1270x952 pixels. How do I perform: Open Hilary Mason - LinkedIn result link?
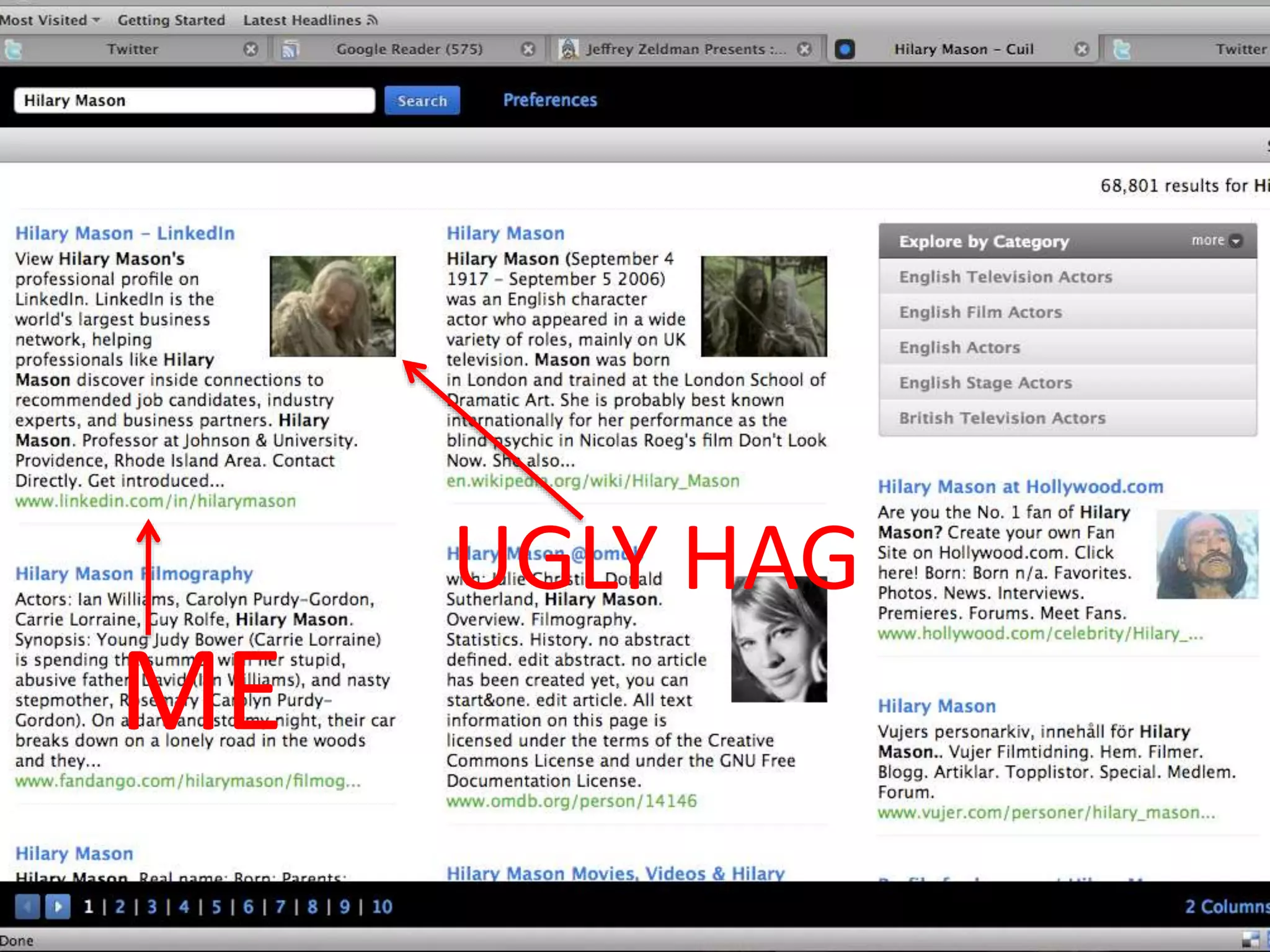click(x=125, y=233)
